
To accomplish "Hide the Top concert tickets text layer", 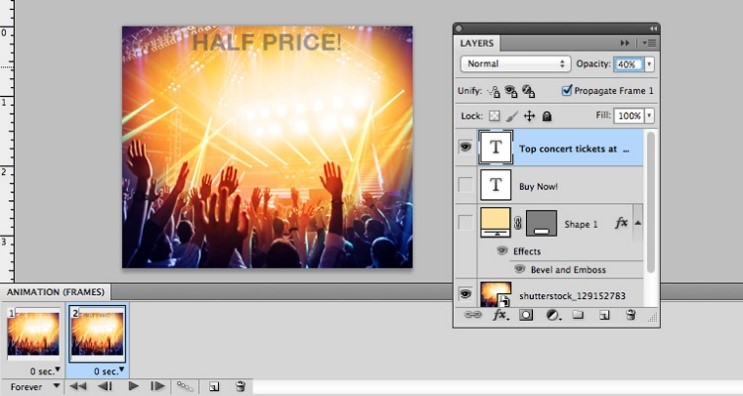I will coord(465,147).
